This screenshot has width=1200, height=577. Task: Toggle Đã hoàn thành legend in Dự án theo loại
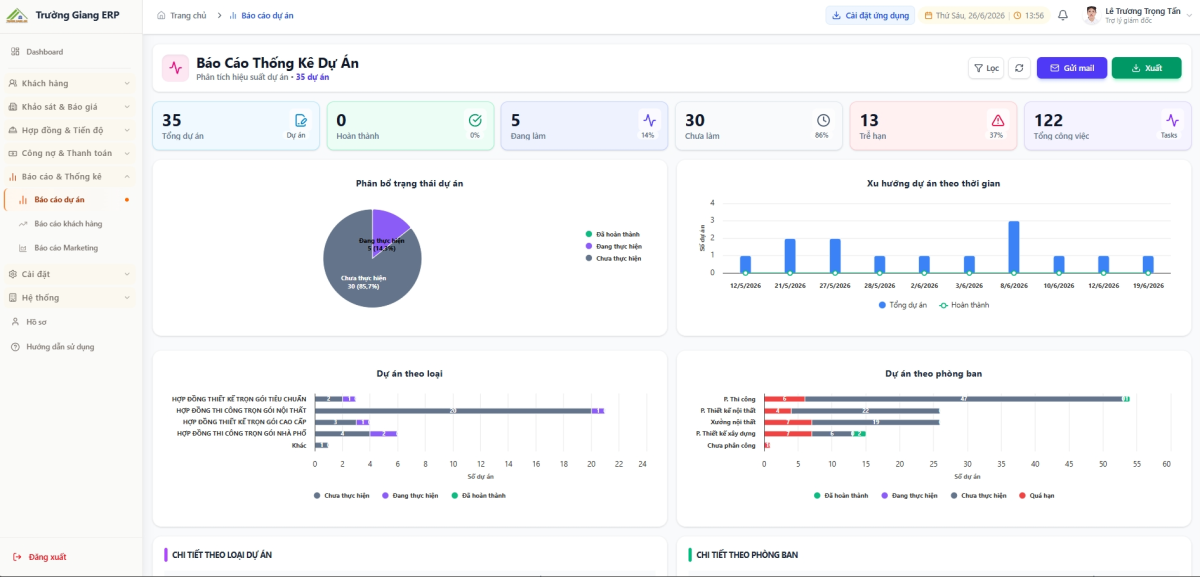coord(478,495)
